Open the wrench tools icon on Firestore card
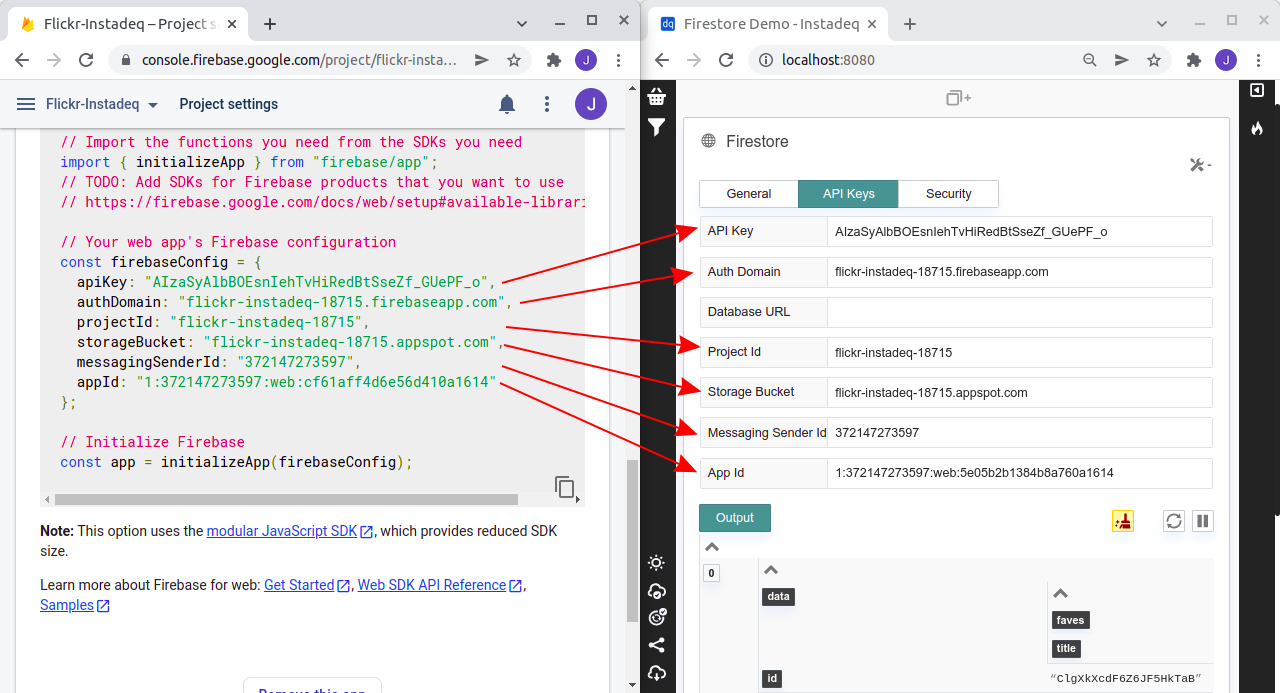Viewport: 1280px width, 693px height. pyautogui.click(x=1200, y=165)
